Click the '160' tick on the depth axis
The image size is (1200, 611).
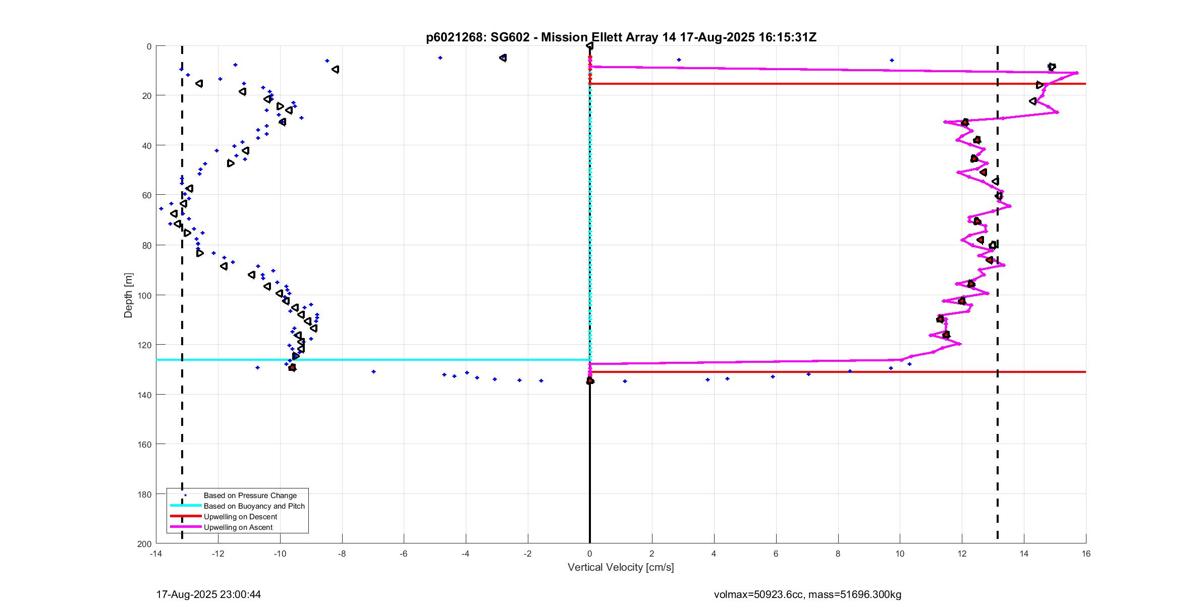(x=144, y=444)
